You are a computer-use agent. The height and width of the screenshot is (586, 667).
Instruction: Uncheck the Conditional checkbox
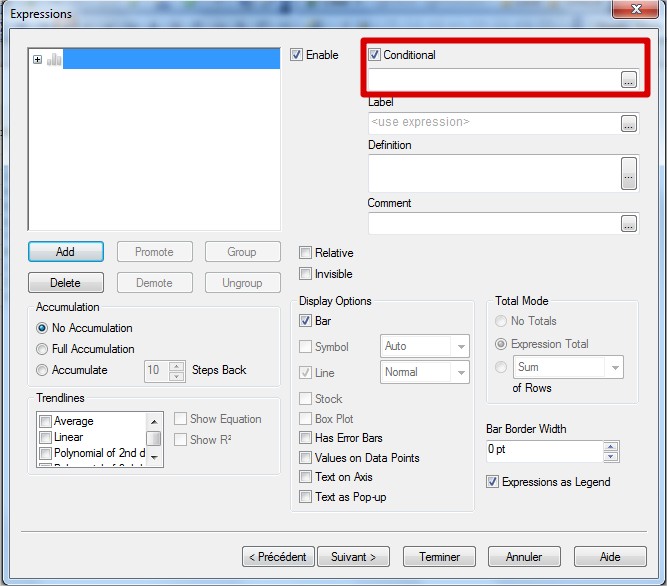click(x=374, y=54)
